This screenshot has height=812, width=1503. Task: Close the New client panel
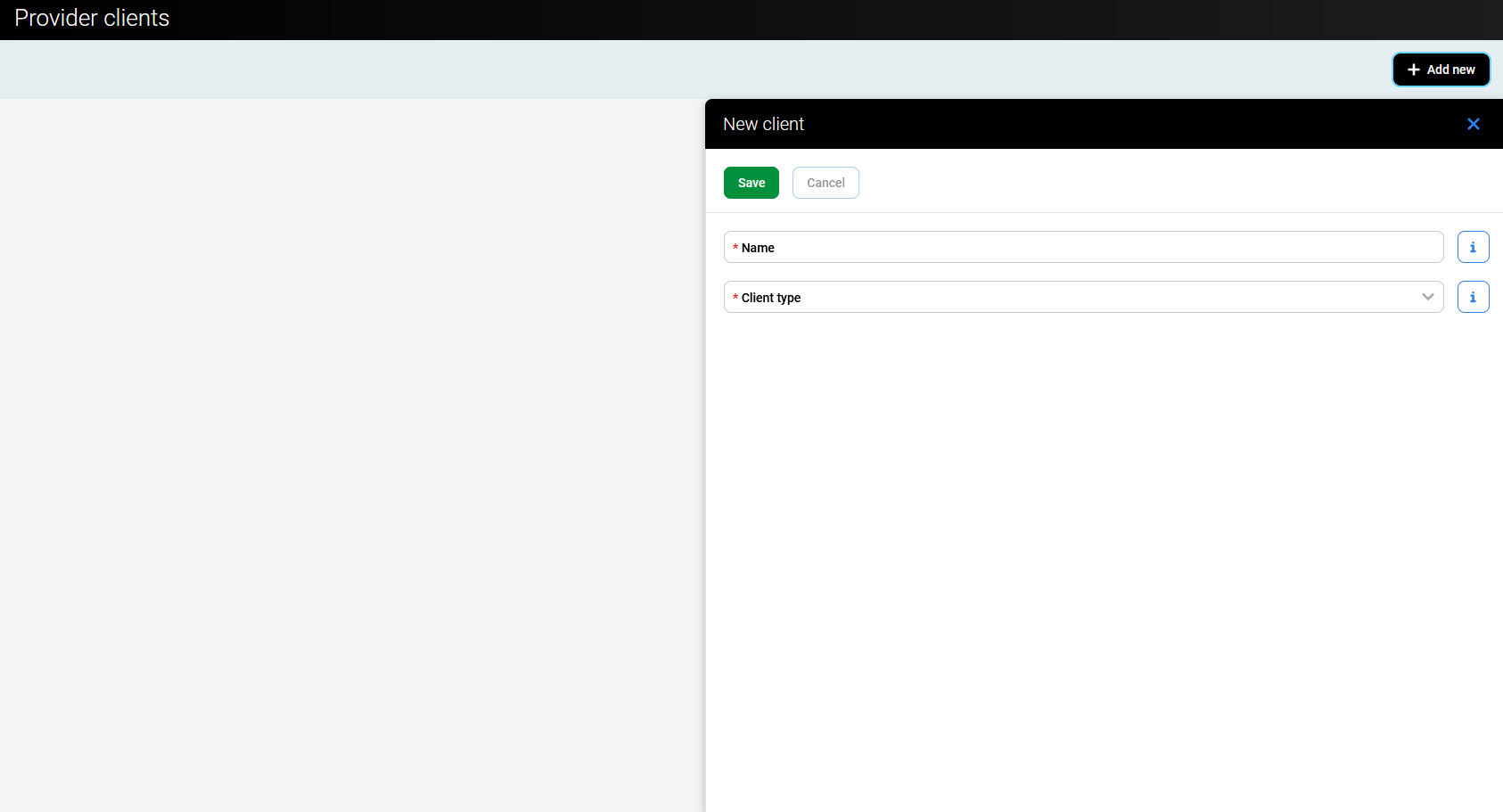point(1473,124)
